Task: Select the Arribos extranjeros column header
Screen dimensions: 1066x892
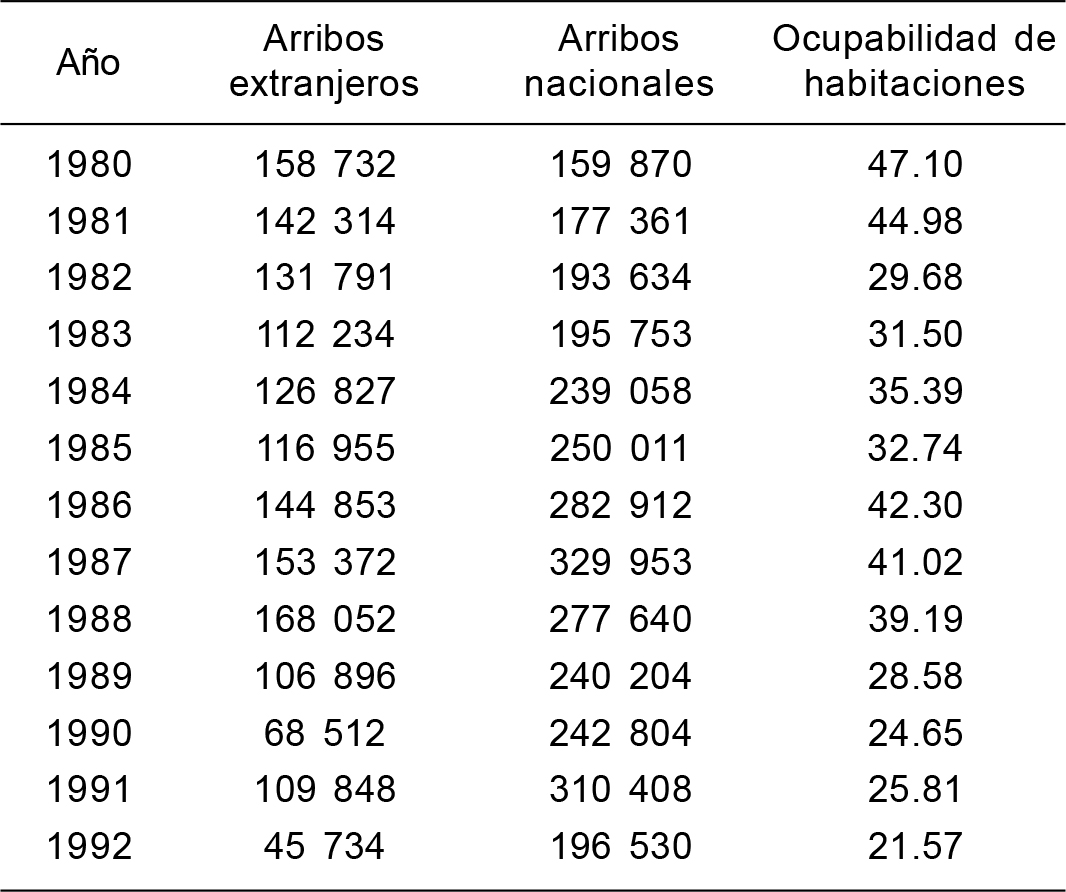Action: (x=324, y=62)
